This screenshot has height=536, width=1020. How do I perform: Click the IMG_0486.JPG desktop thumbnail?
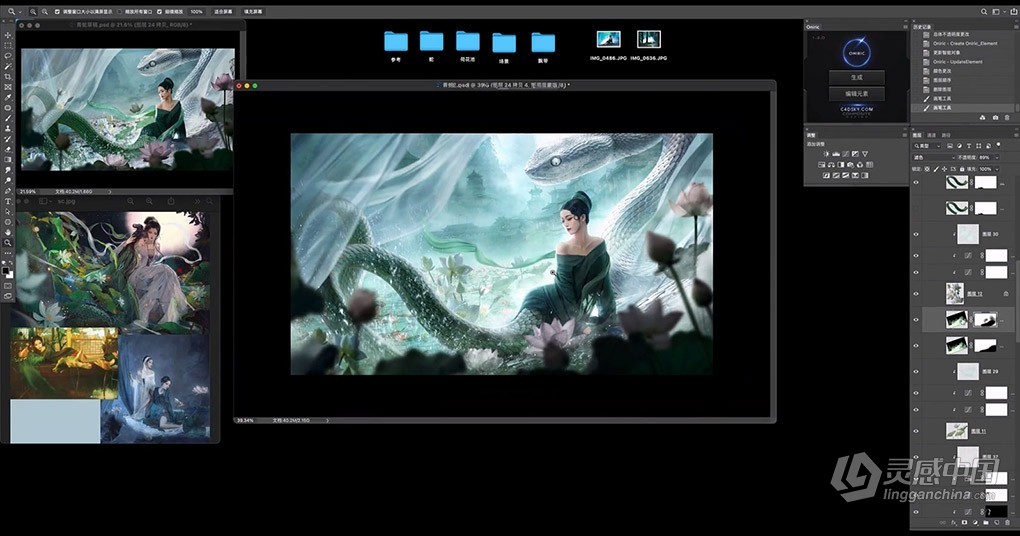click(608, 41)
